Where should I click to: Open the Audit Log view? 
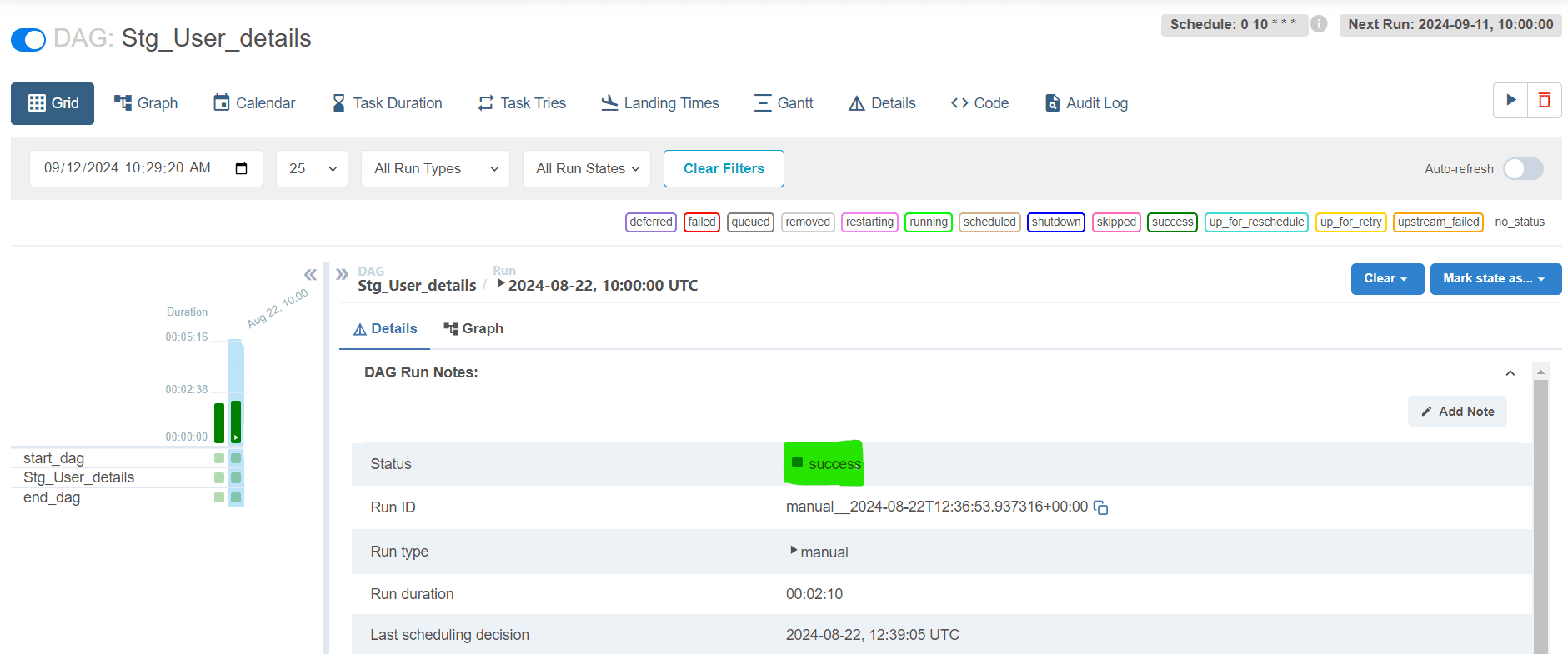click(1086, 103)
